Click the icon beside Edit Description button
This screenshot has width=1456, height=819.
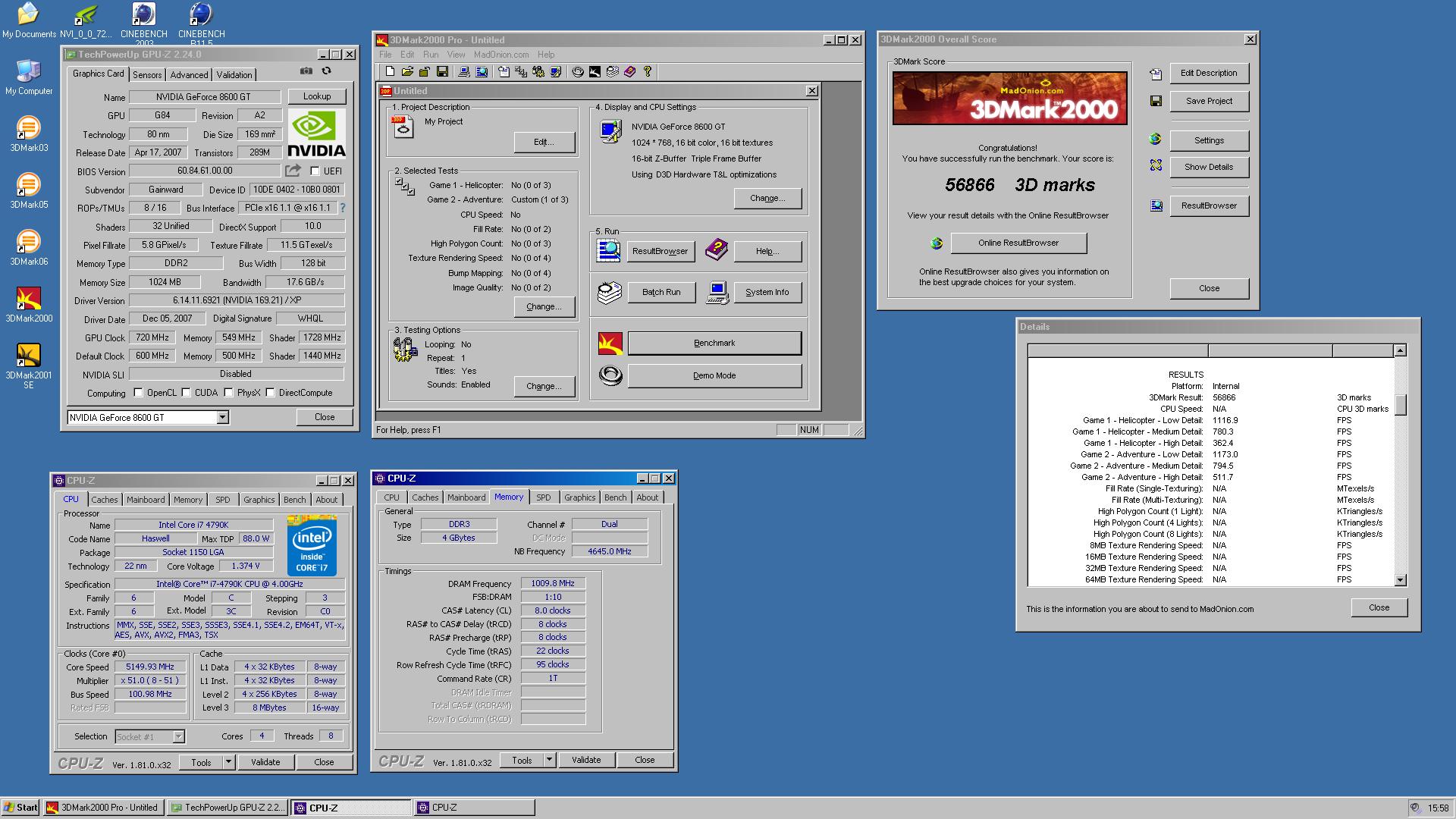click(x=1156, y=74)
